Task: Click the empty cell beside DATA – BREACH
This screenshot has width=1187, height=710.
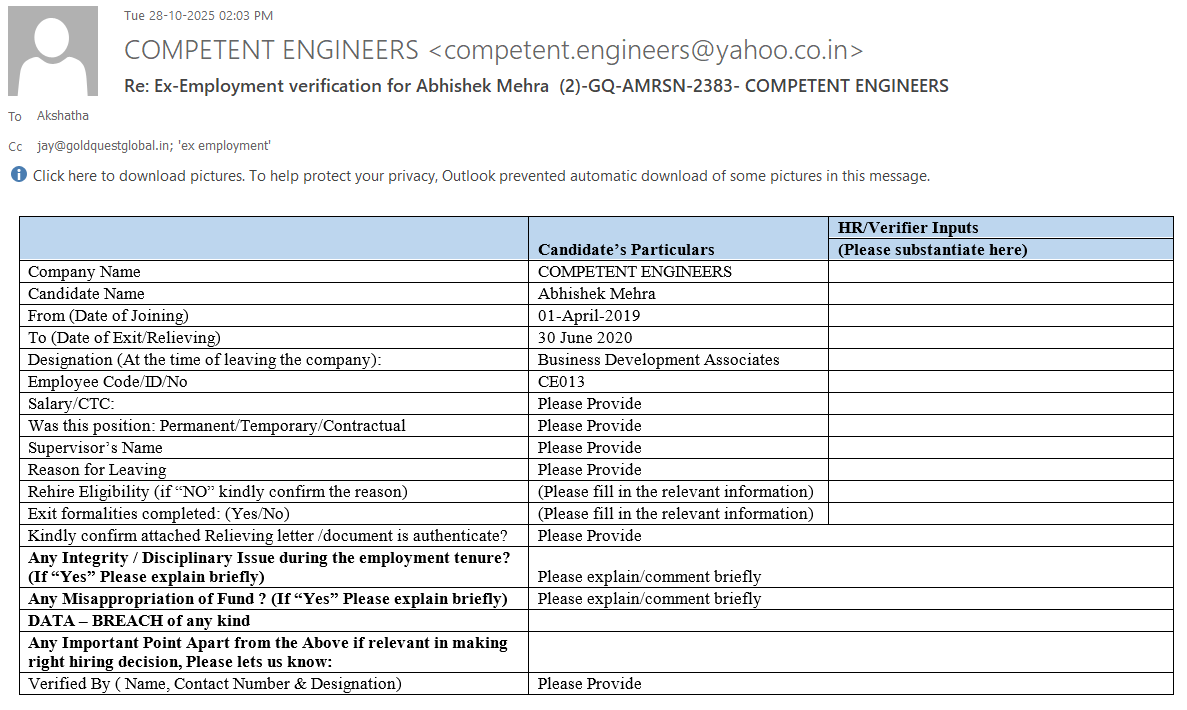Action: pos(850,621)
